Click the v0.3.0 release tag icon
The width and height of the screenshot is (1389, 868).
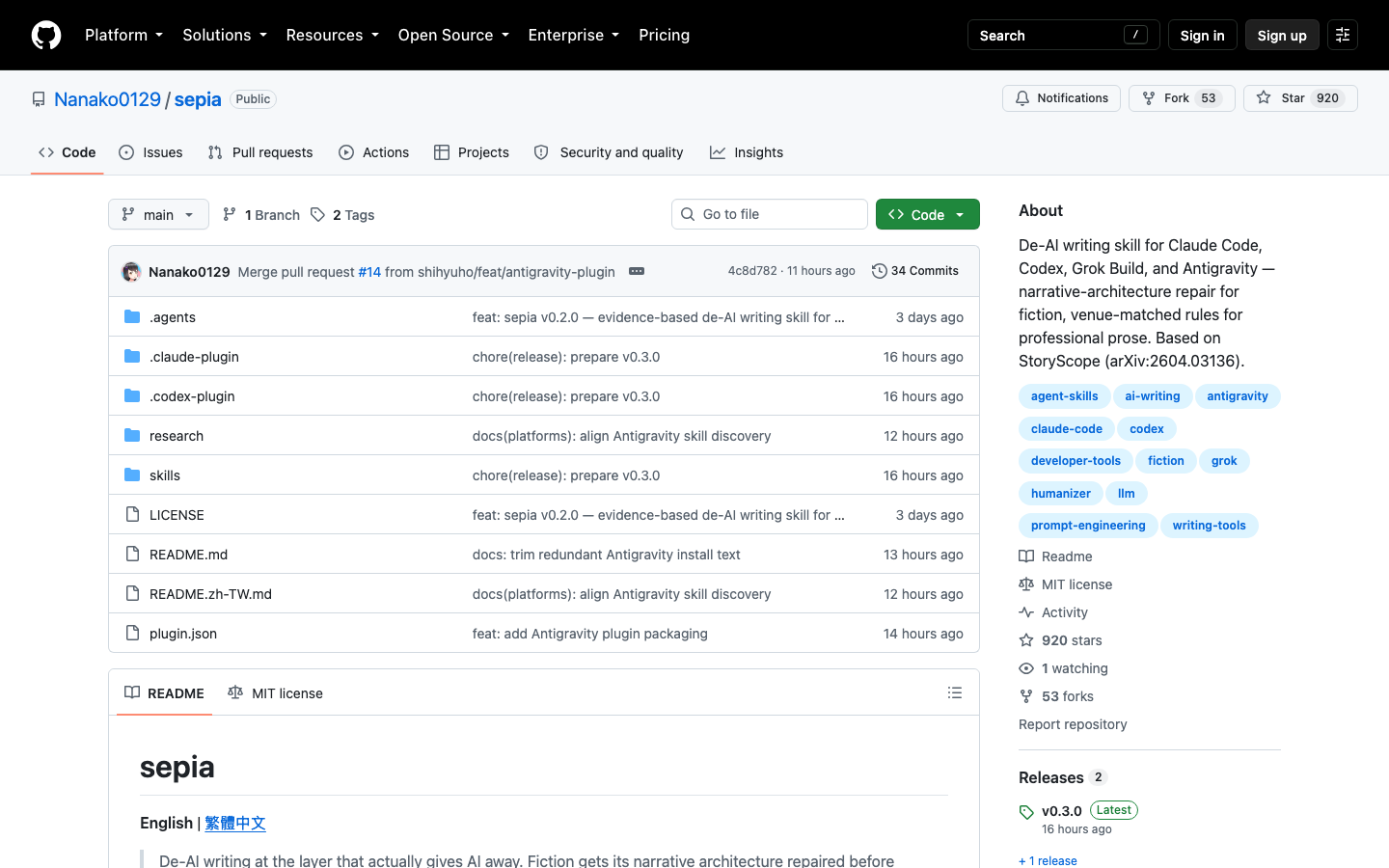1026,812
